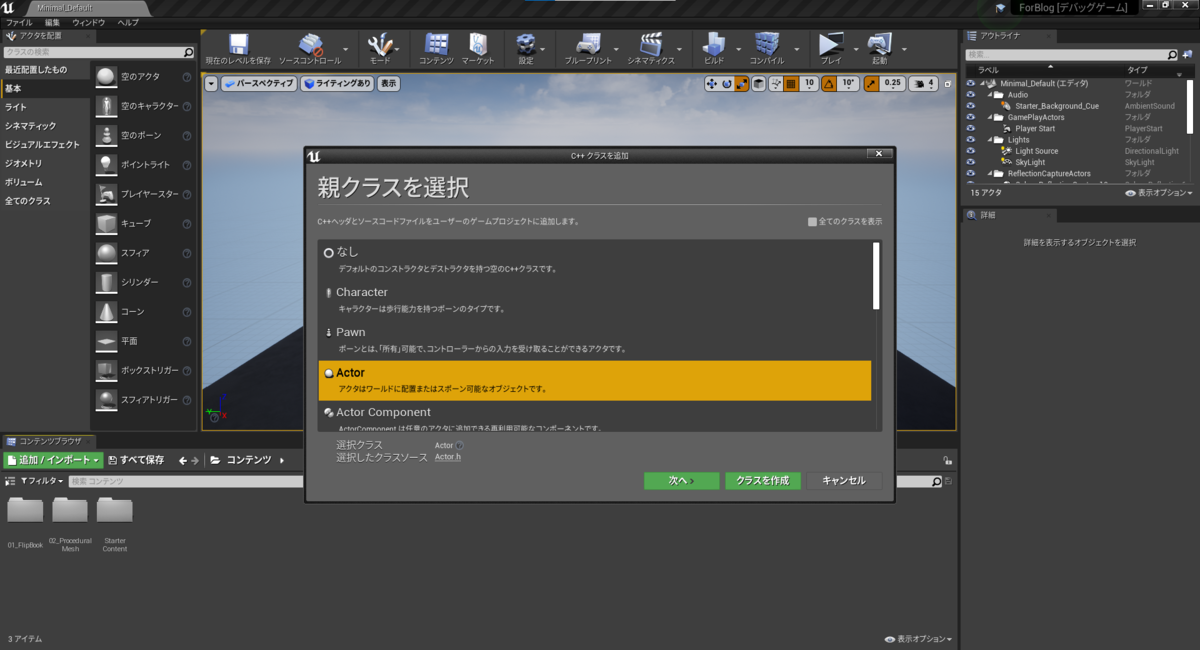The width and height of the screenshot is (1200, 650).
Task: Select the Cube (キューブ) placement icon
Action: tap(107, 224)
